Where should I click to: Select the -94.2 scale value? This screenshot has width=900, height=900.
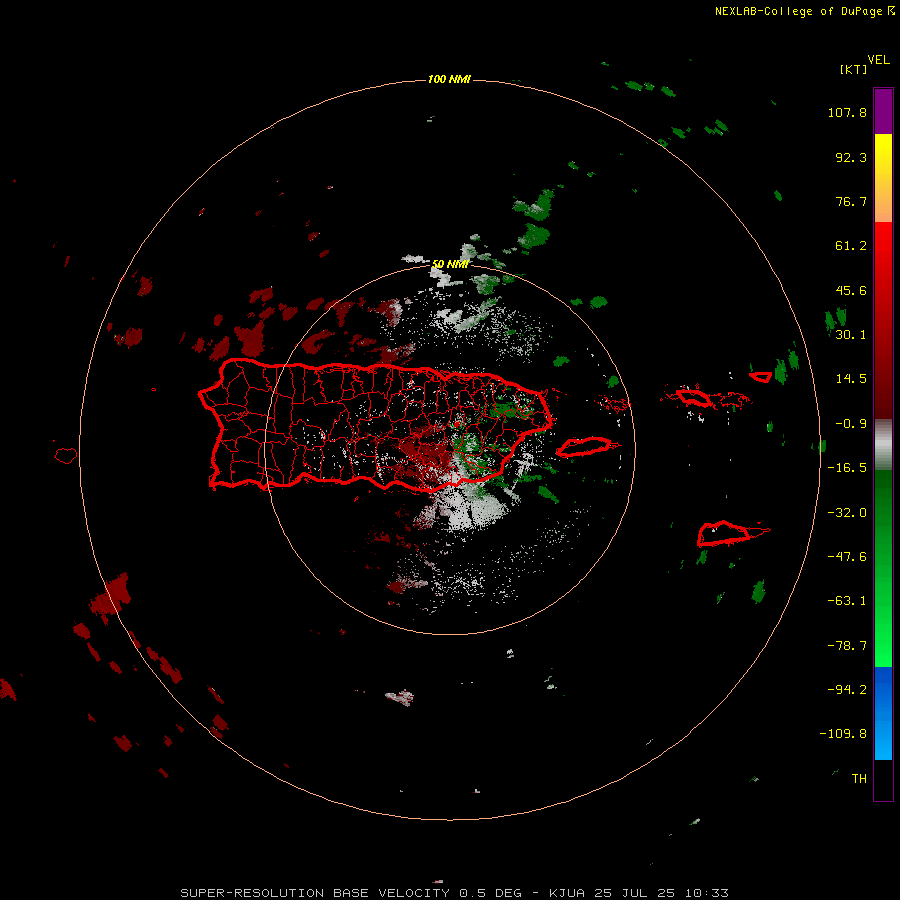coord(847,689)
